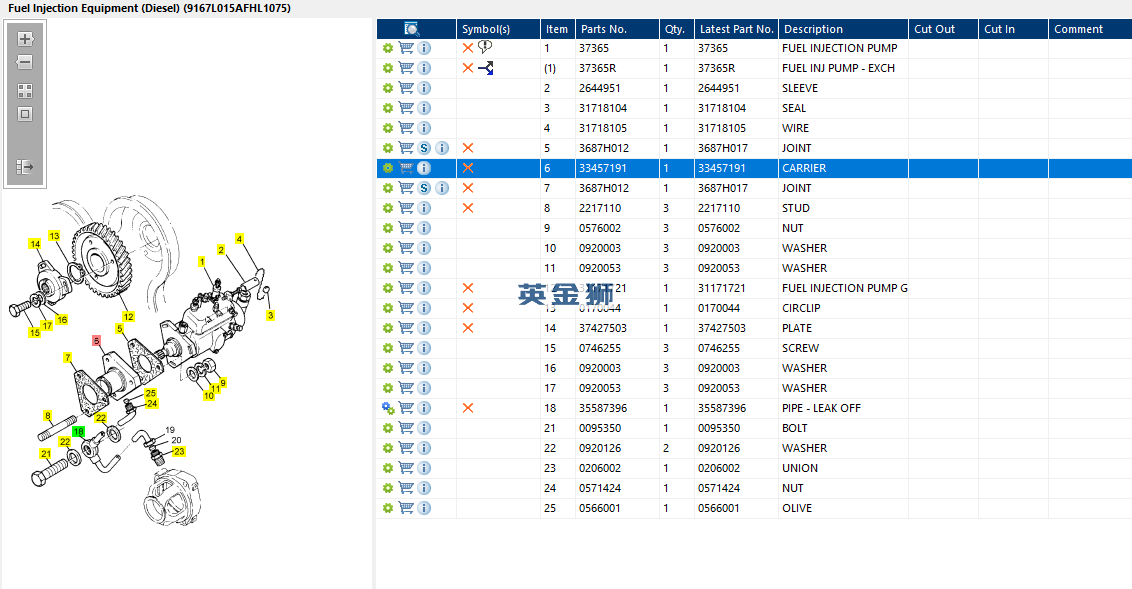Select callout 4 in the diagram
The width and height of the screenshot is (1132, 589).
pyautogui.click(x=239, y=239)
